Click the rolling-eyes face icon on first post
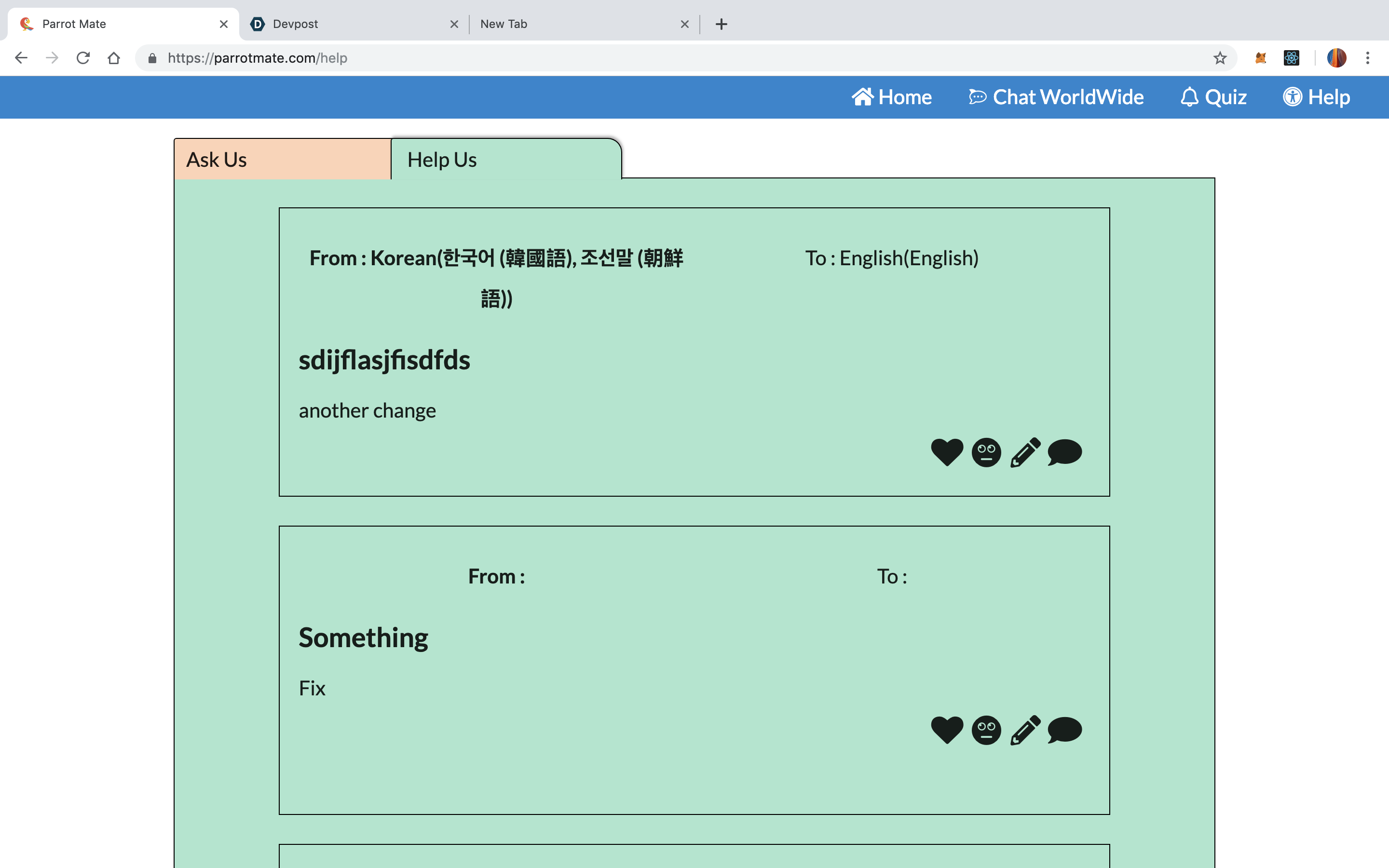 (986, 452)
